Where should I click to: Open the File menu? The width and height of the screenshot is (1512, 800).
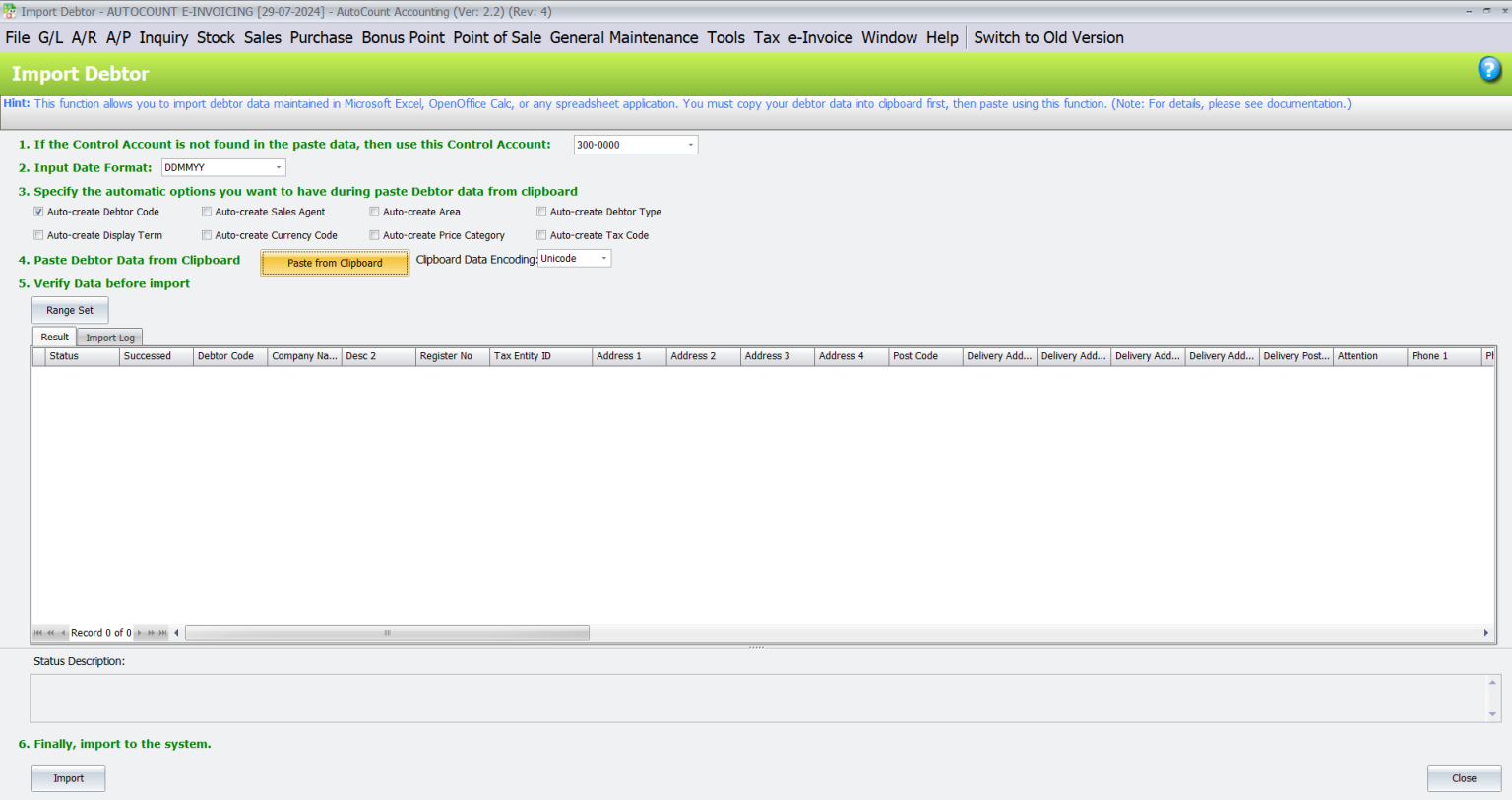(x=18, y=37)
